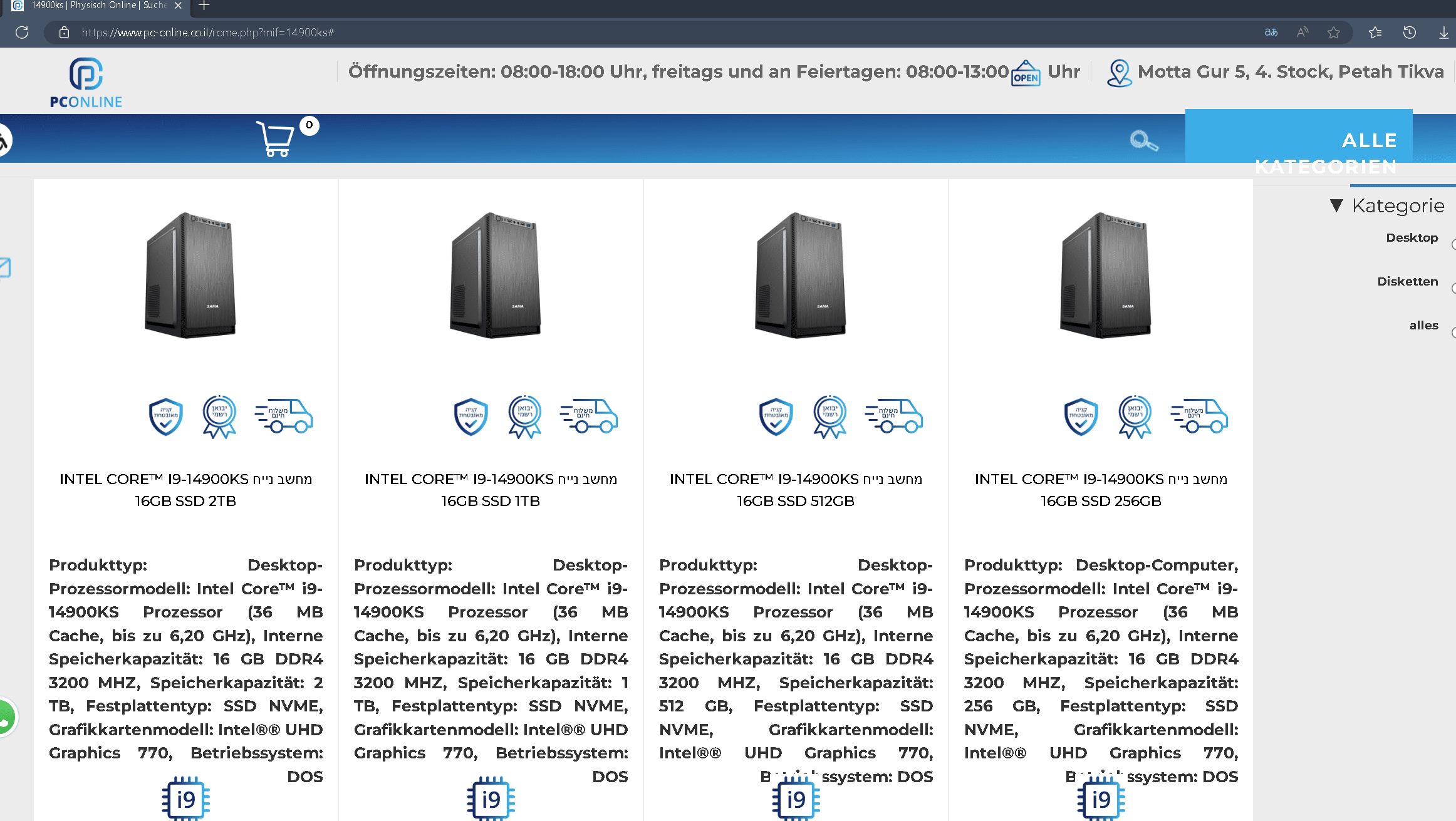The width and height of the screenshot is (1456, 821).
Task: Open the browser history icon
Action: pyautogui.click(x=1409, y=33)
